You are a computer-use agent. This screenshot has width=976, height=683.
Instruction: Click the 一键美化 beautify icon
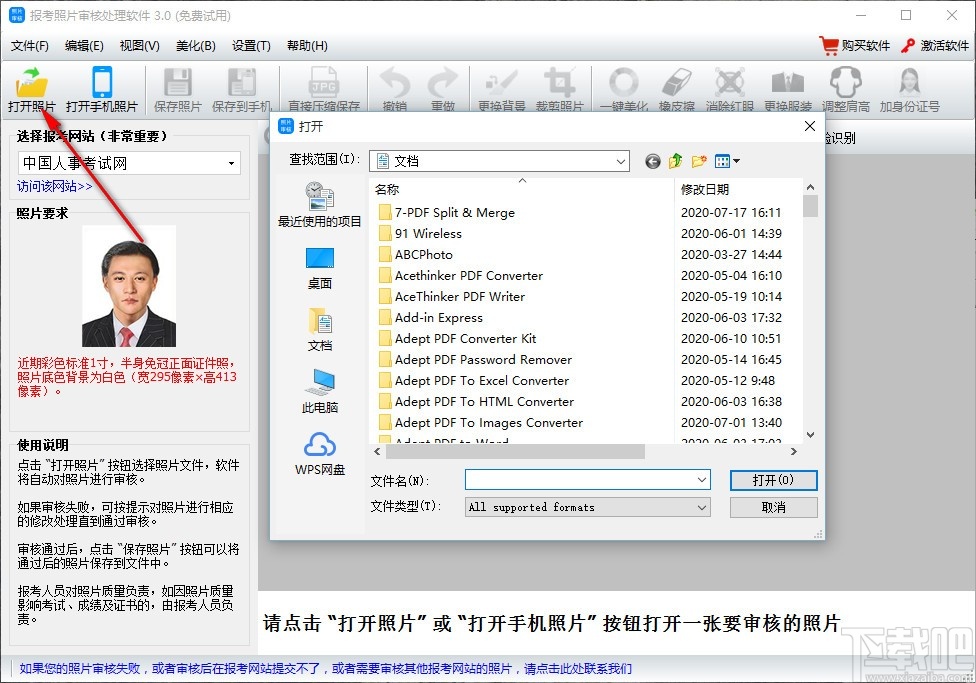pyautogui.click(x=624, y=82)
